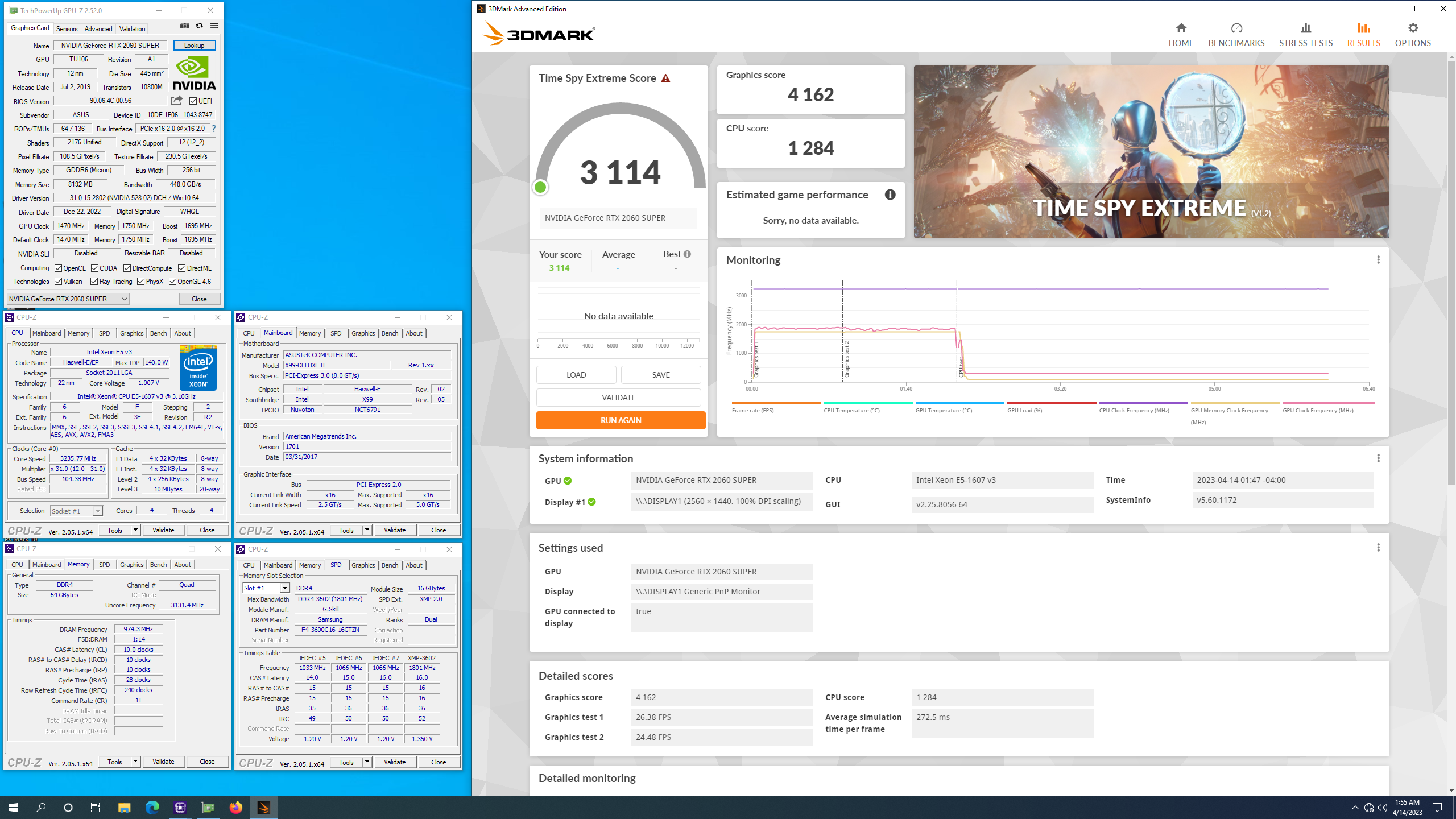This screenshot has width=1456, height=819.
Task: Click the Best score info icon
Action: coord(687,254)
